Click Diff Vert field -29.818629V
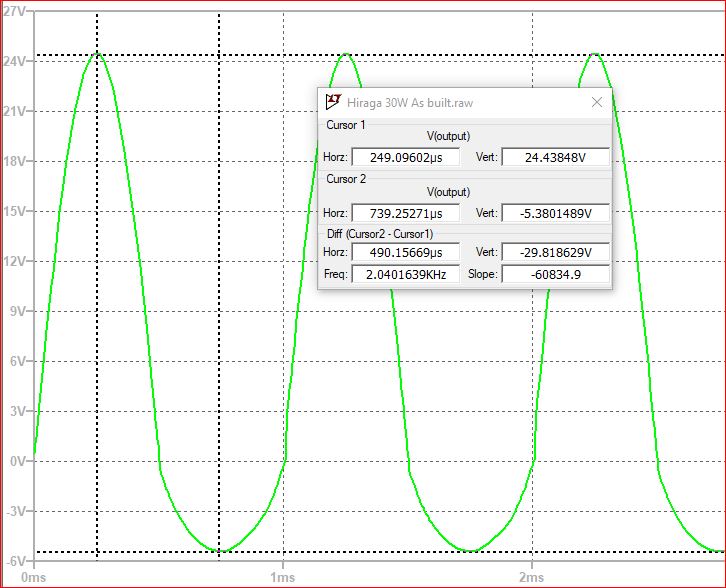Viewport: 726px width, 588px height. (x=555, y=252)
